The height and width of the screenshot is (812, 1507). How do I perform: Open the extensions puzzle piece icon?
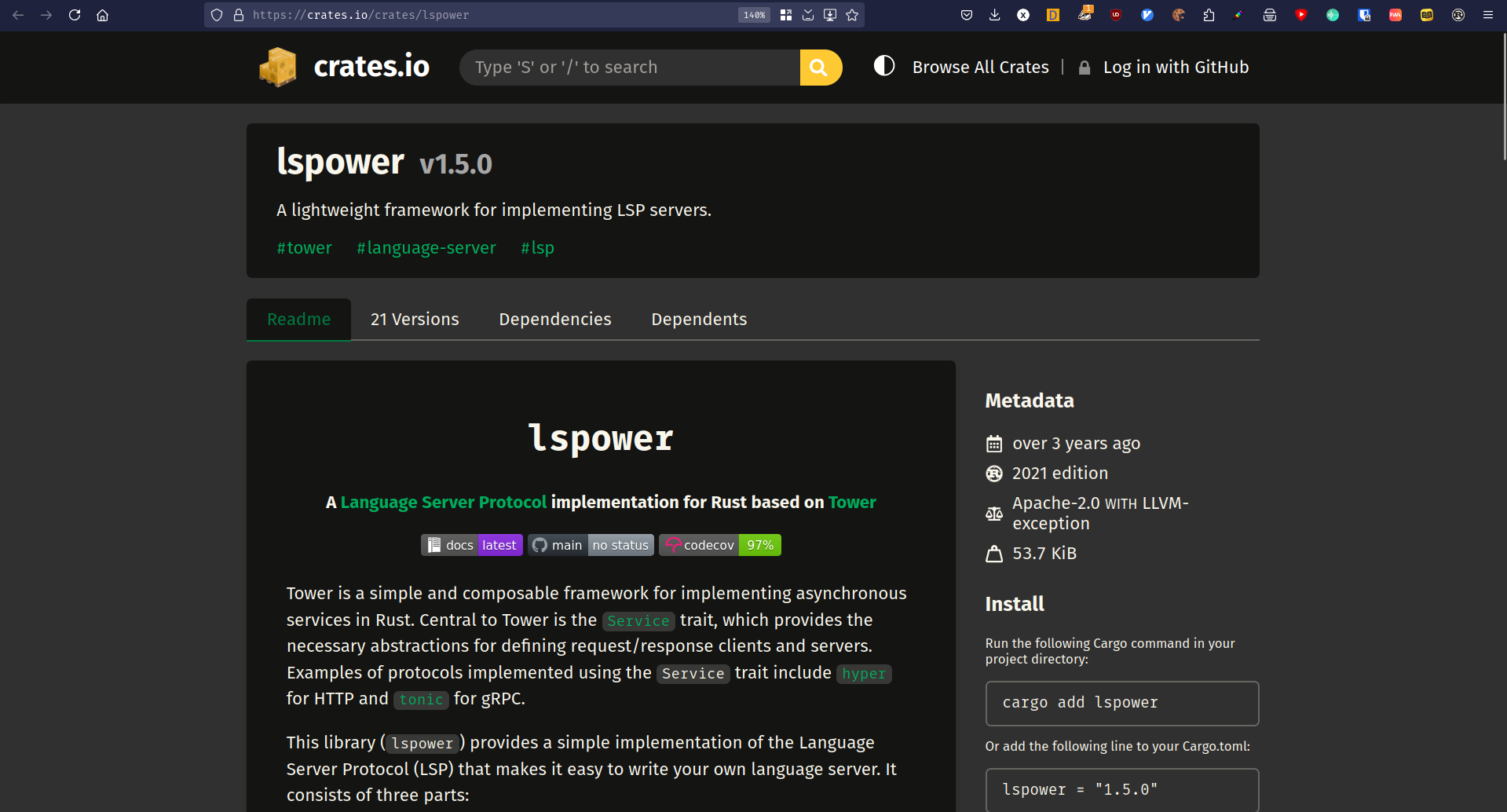pyautogui.click(x=1209, y=15)
